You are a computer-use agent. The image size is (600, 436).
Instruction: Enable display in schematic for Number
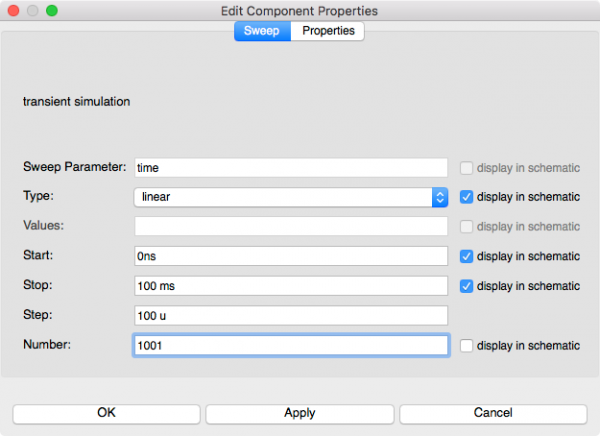467,345
